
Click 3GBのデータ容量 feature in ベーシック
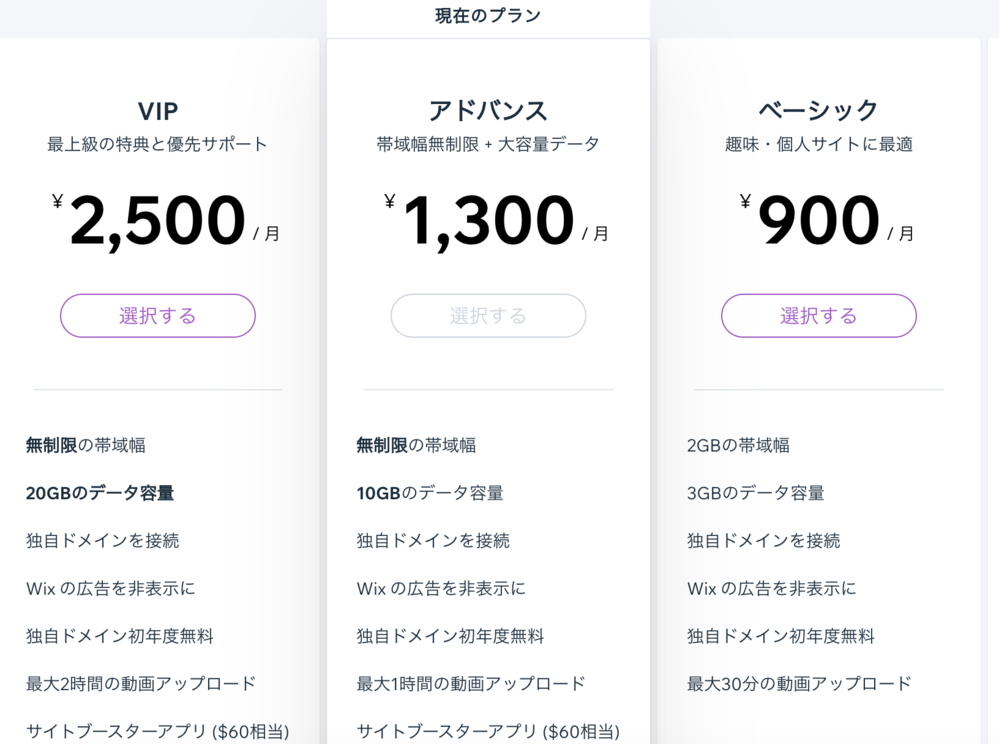[x=756, y=492]
